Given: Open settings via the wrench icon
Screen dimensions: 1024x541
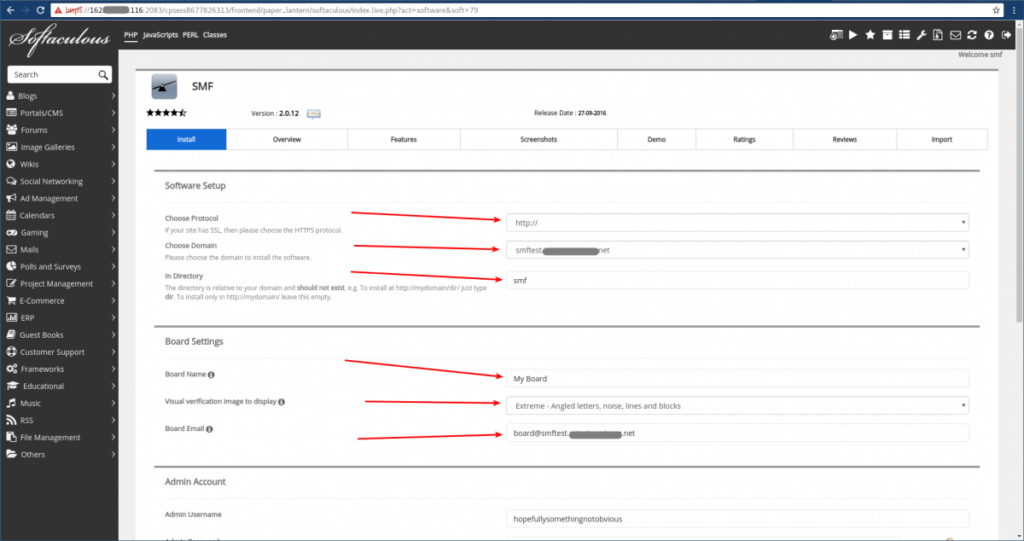Looking at the screenshot, I should click(x=921, y=35).
